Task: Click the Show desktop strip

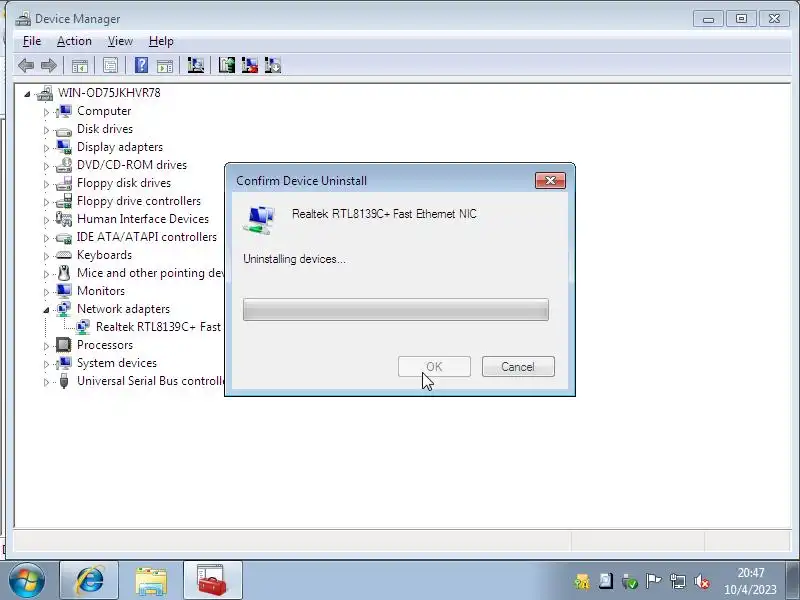Action: pos(794,580)
